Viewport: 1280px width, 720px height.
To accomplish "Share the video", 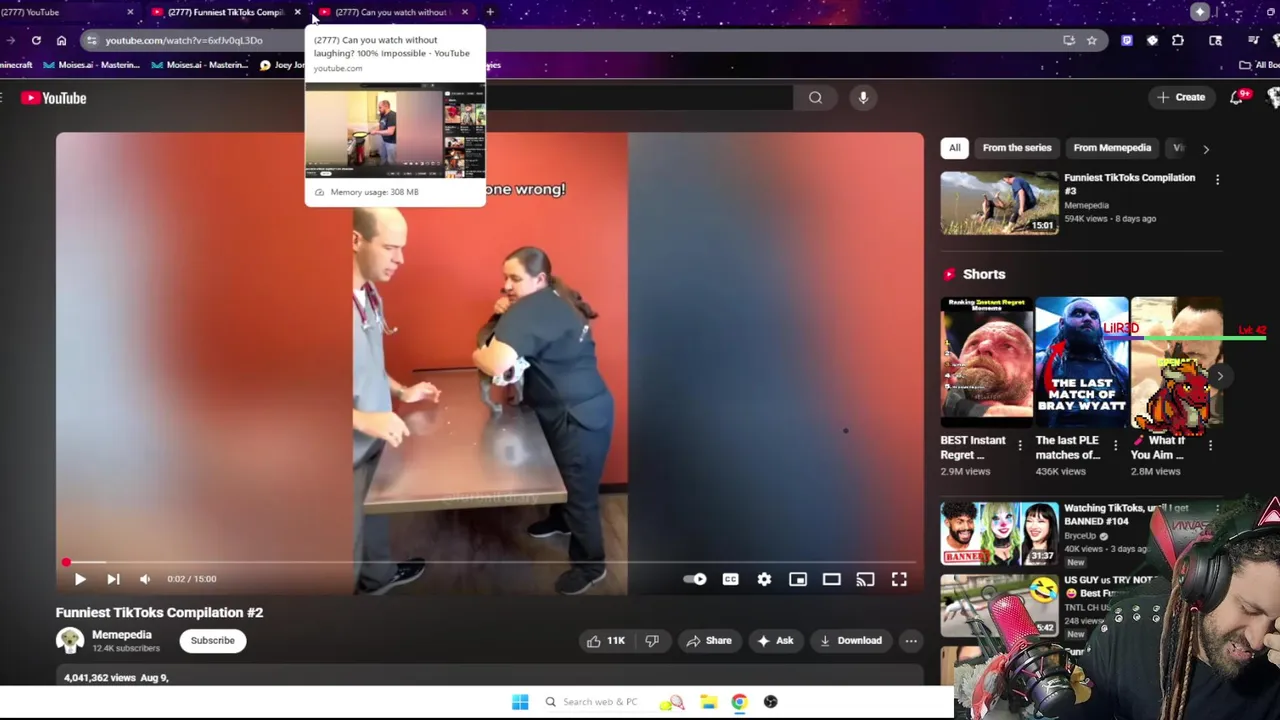I will (x=709, y=641).
